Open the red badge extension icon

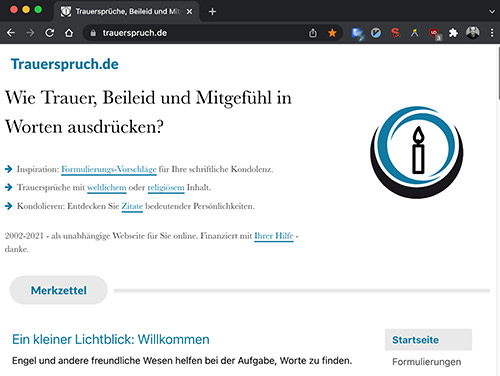[x=435, y=34]
